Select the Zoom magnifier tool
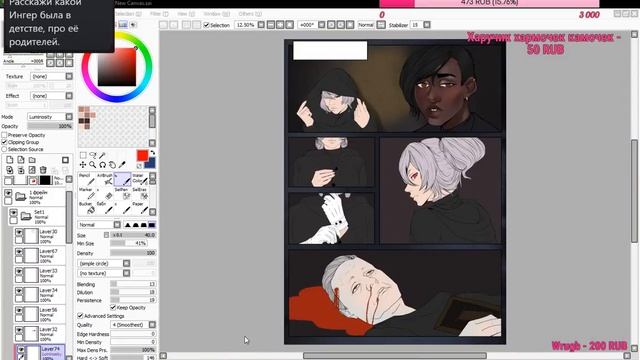Image resolution: width=640 pixels, height=360 pixels. click(x=93, y=164)
